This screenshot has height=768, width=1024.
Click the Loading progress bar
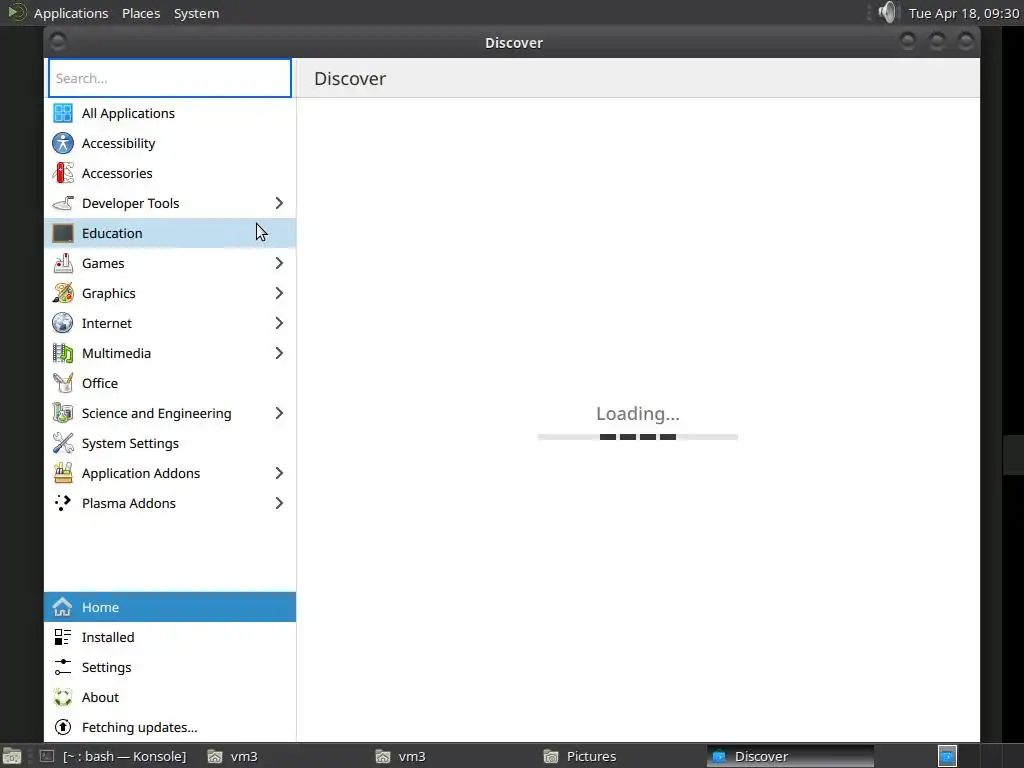point(638,437)
